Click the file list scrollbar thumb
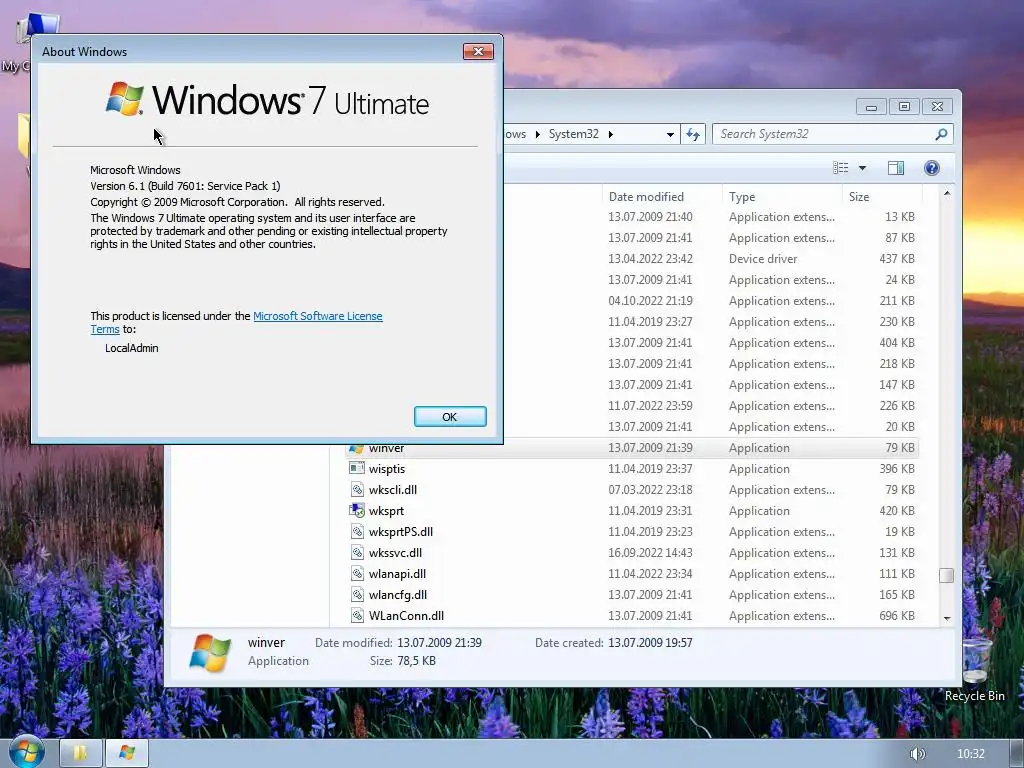This screenshot has width=1024, height=768. [x=946, y=575]
